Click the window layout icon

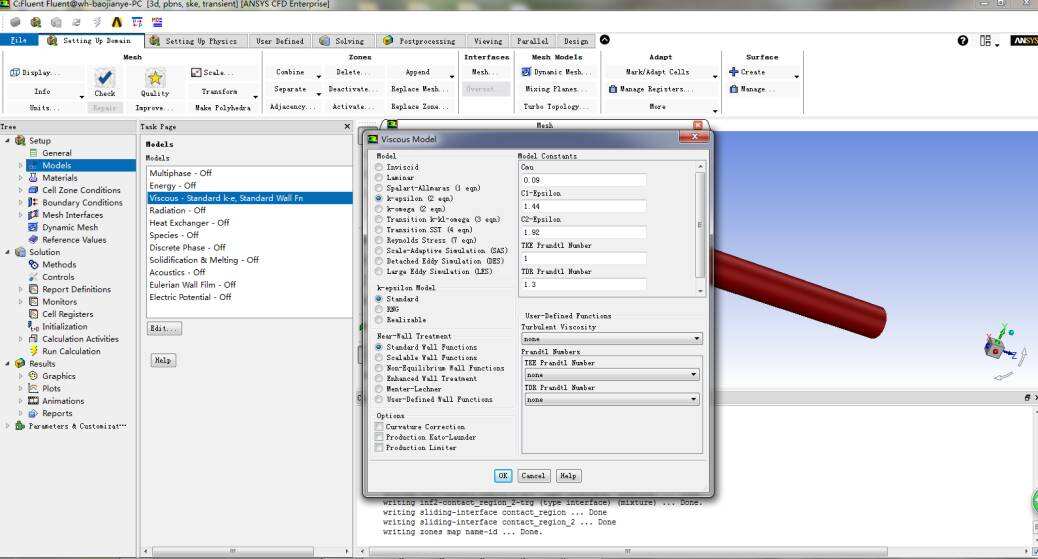[986, 40]
